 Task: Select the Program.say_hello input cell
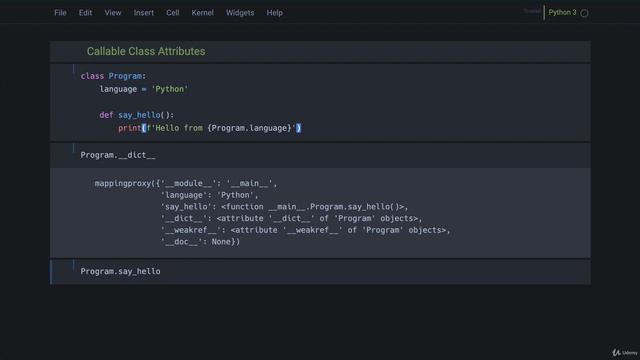click(320, 272)
